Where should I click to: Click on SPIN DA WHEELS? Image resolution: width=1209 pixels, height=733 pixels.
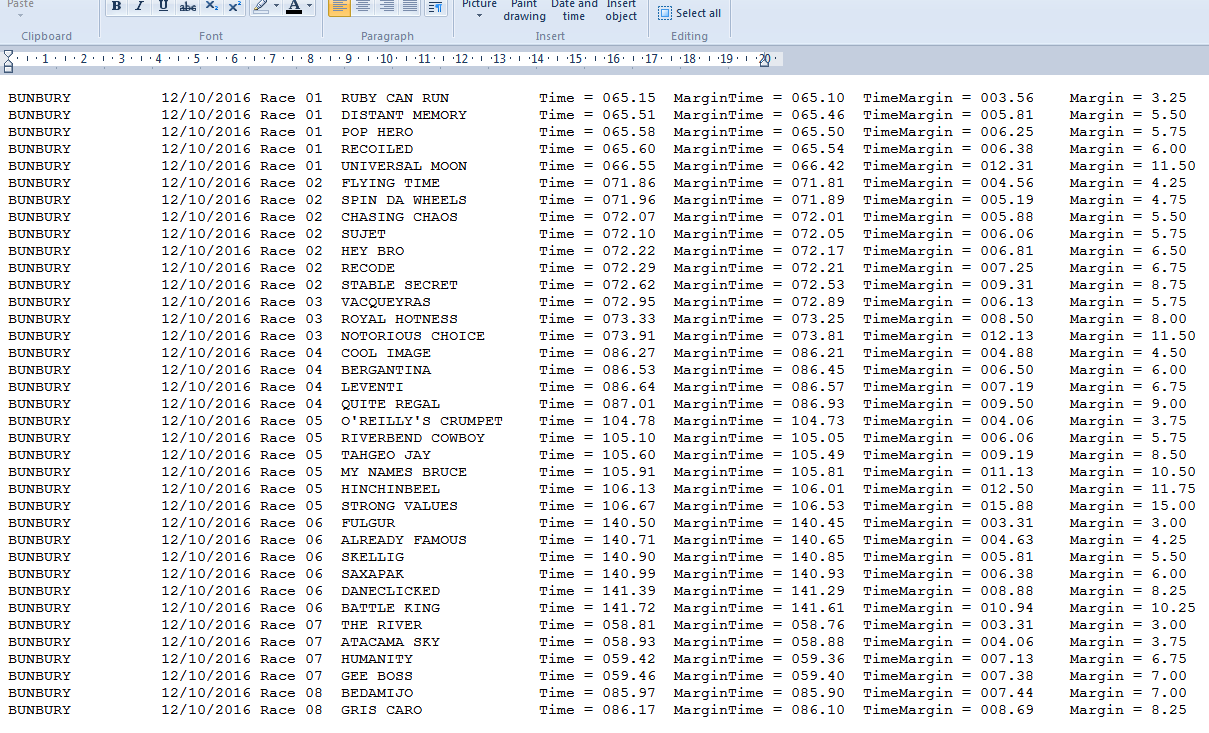(404, 200)
